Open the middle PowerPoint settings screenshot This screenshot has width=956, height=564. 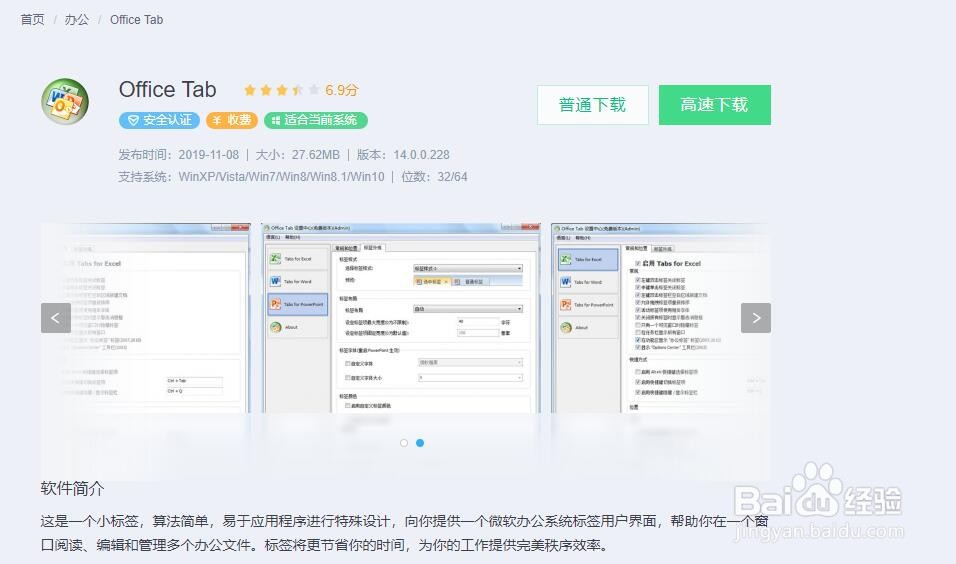[x=401, y=318]
